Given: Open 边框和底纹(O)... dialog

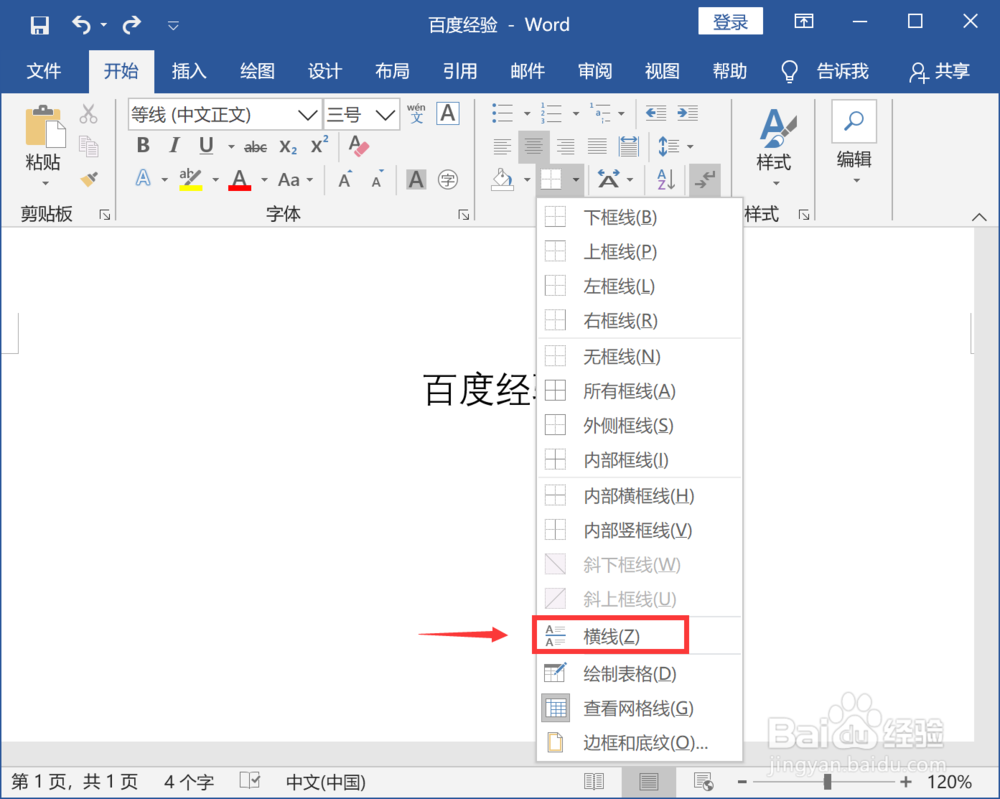Looking at the screenshot, I should coord(640,743).
